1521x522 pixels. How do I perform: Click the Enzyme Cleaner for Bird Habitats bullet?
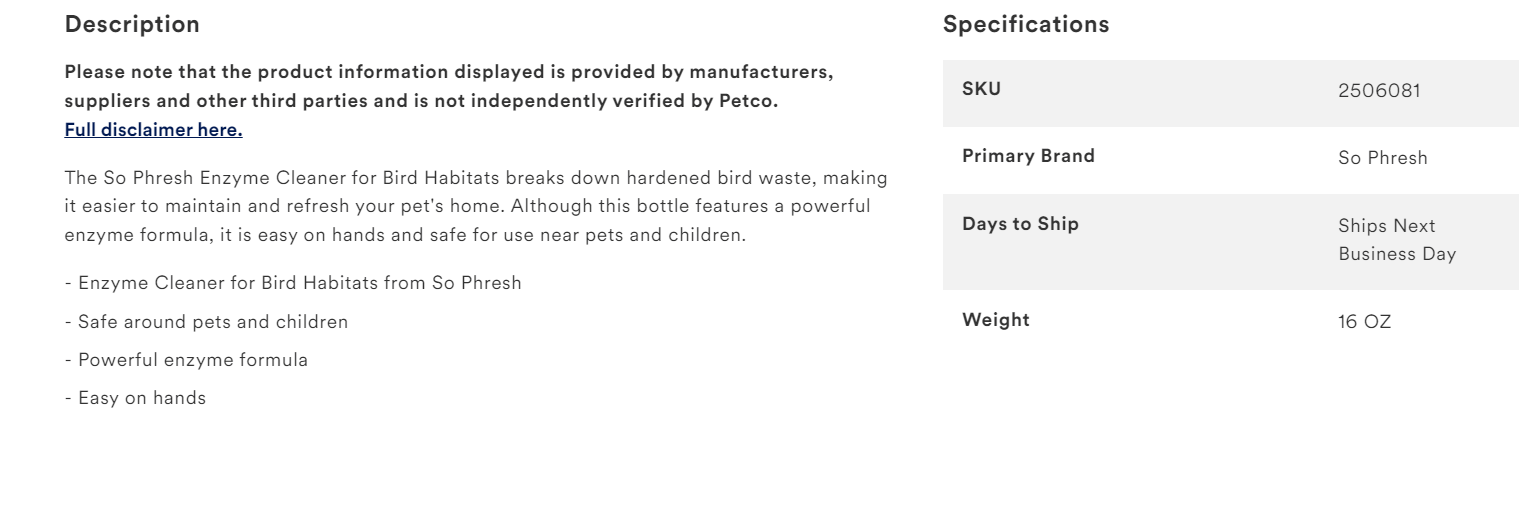coord(293,283)
